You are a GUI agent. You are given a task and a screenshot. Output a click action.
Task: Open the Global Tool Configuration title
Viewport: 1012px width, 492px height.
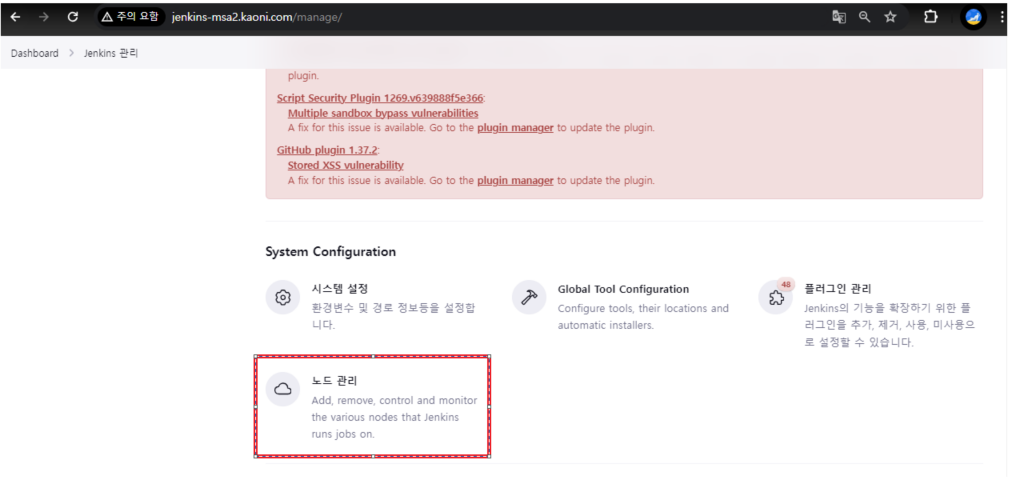coord(623,289)
